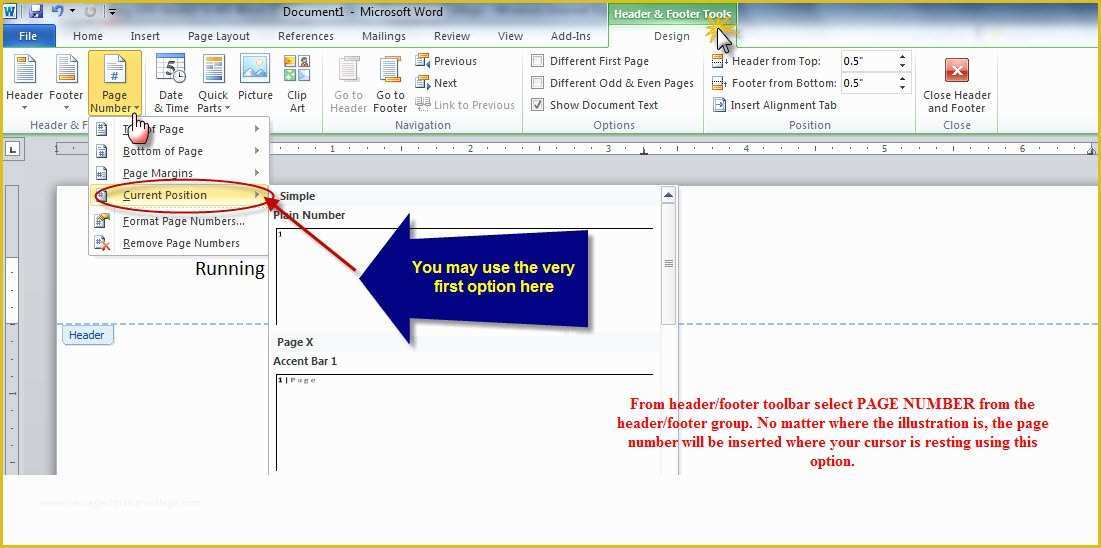Click the Word application icon
1101x548 pixels.
click(11, 11)
